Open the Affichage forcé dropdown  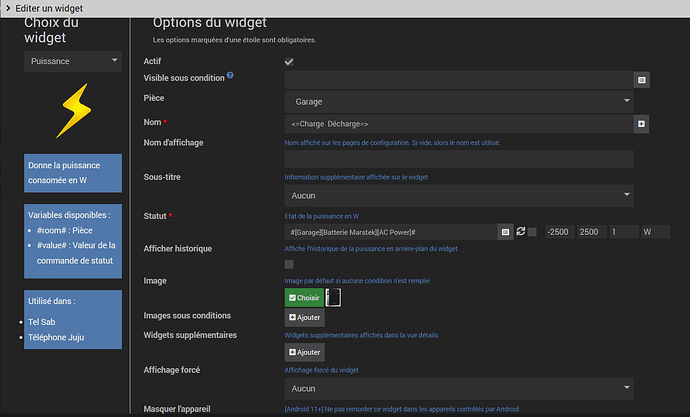[459, 389]
